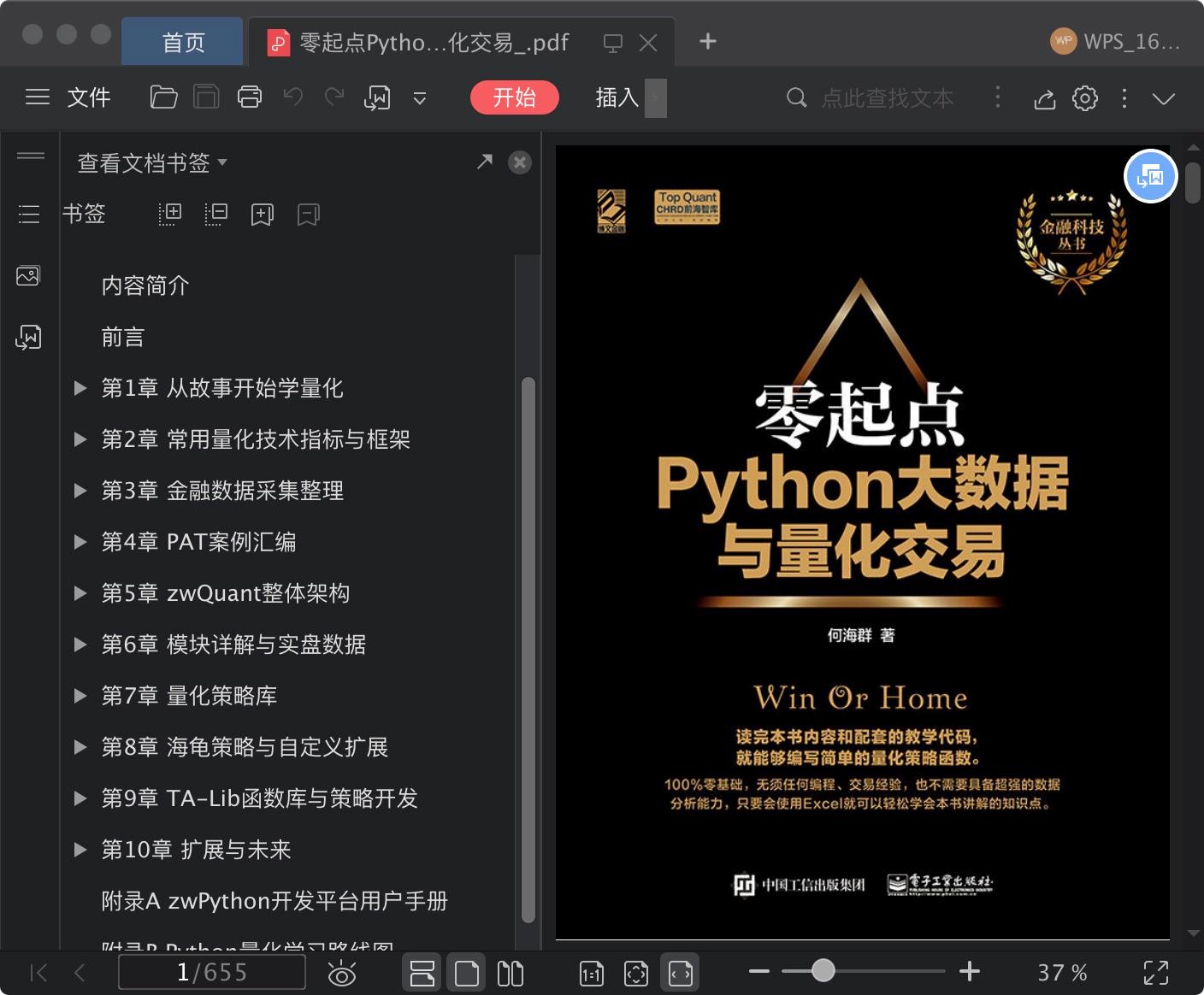Click the undo icon in the toolbar
Viewport: 1204px width, 995px height.
tap(292, 97)
